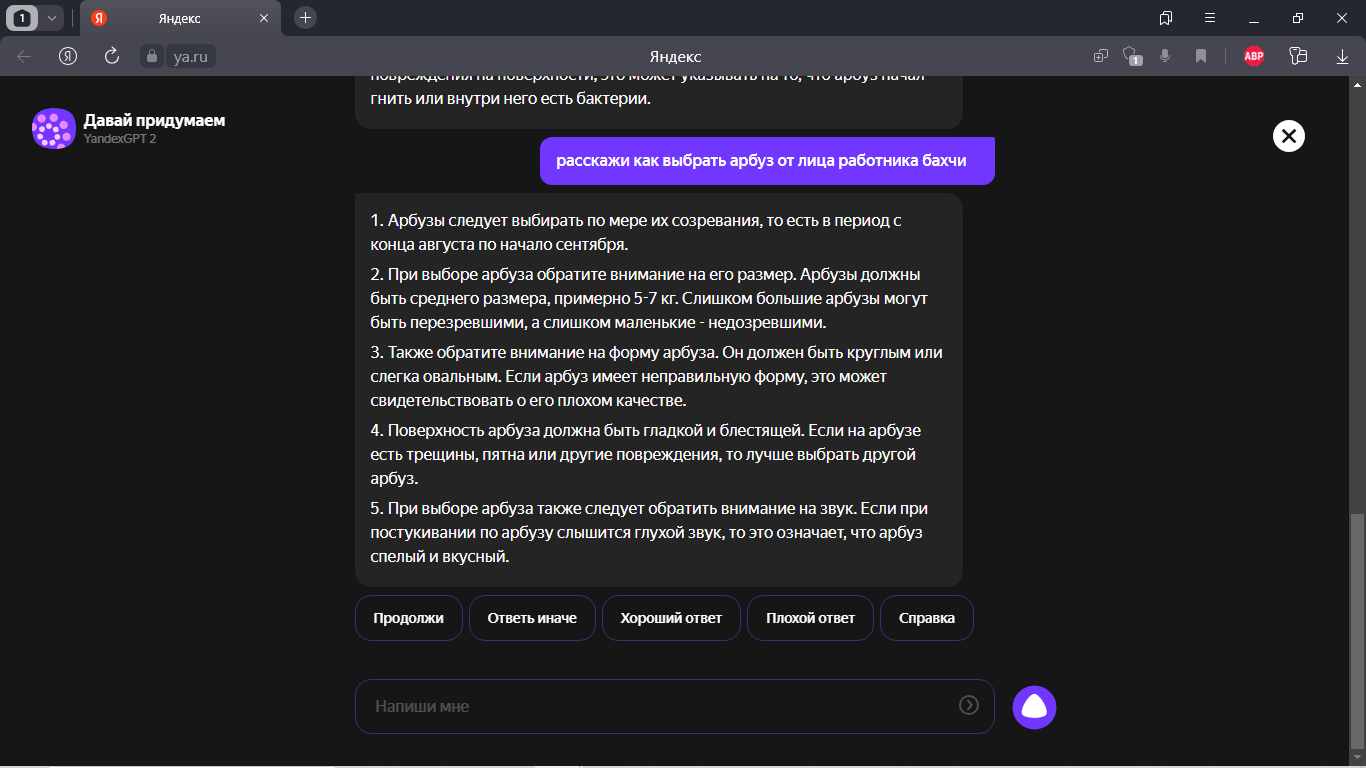Click answer point 5 about звук
This screenshot has height=768, width=1366.
649,532
